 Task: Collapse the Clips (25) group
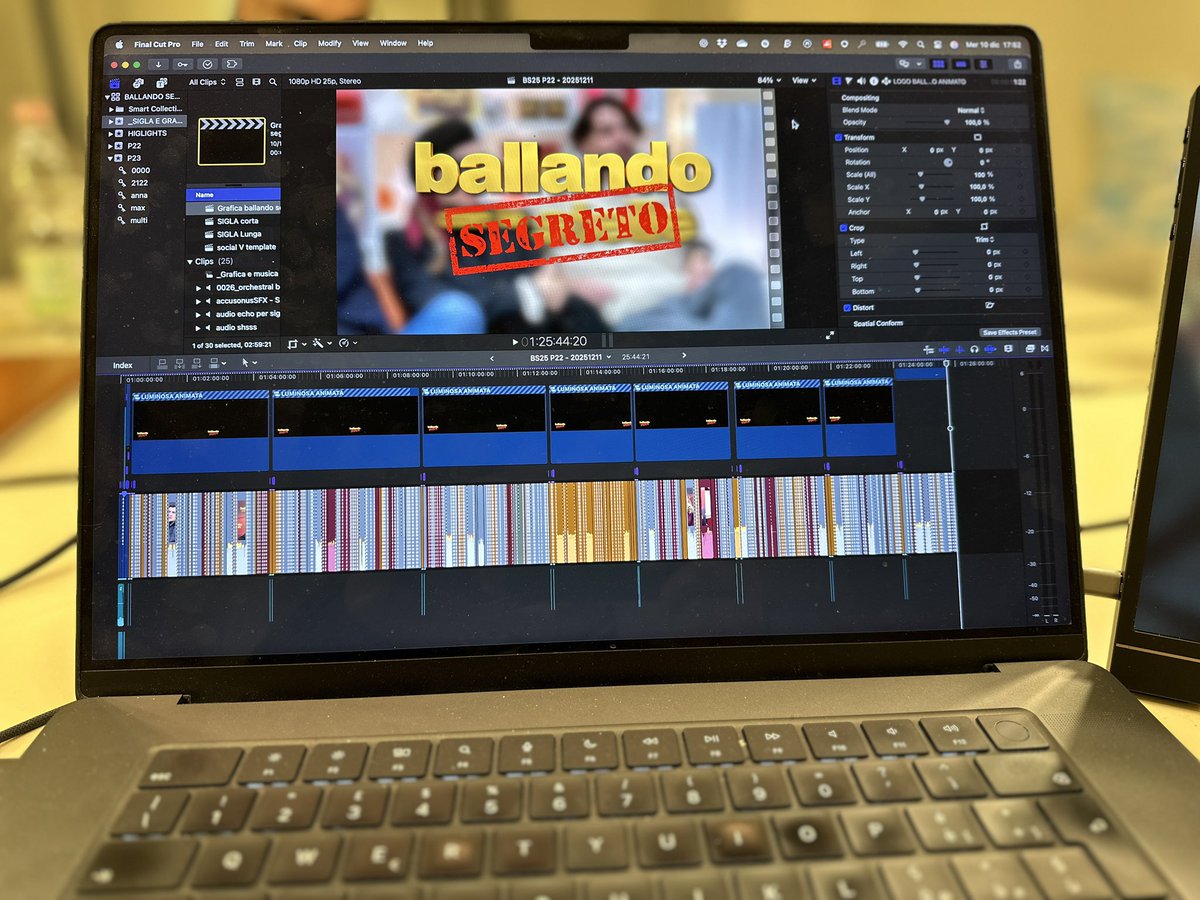tap(190, 261)
